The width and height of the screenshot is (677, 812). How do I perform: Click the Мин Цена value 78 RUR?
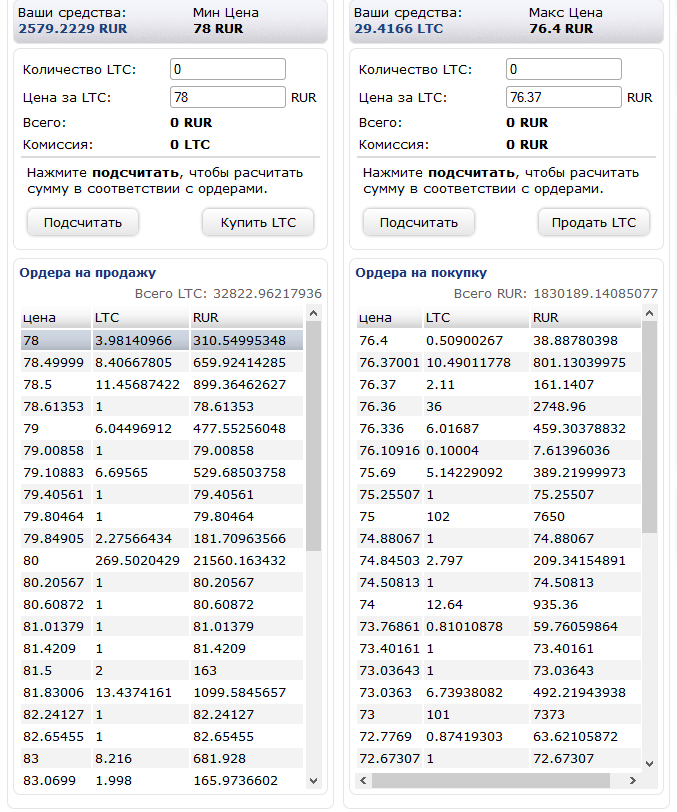(x=218, y=28)
